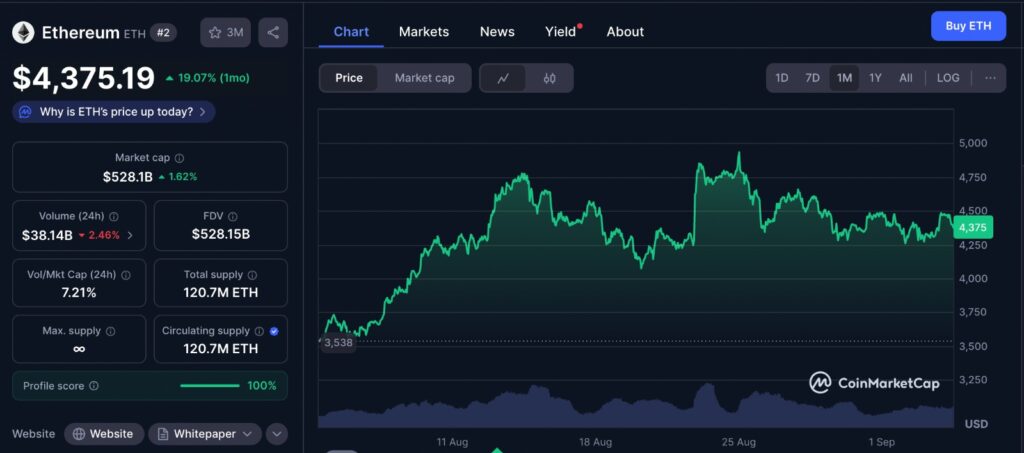This screenshot has width=1024, height=453.
Task: Click the 18 Aug date on chart axis
Action: click(x=596, y=442)
